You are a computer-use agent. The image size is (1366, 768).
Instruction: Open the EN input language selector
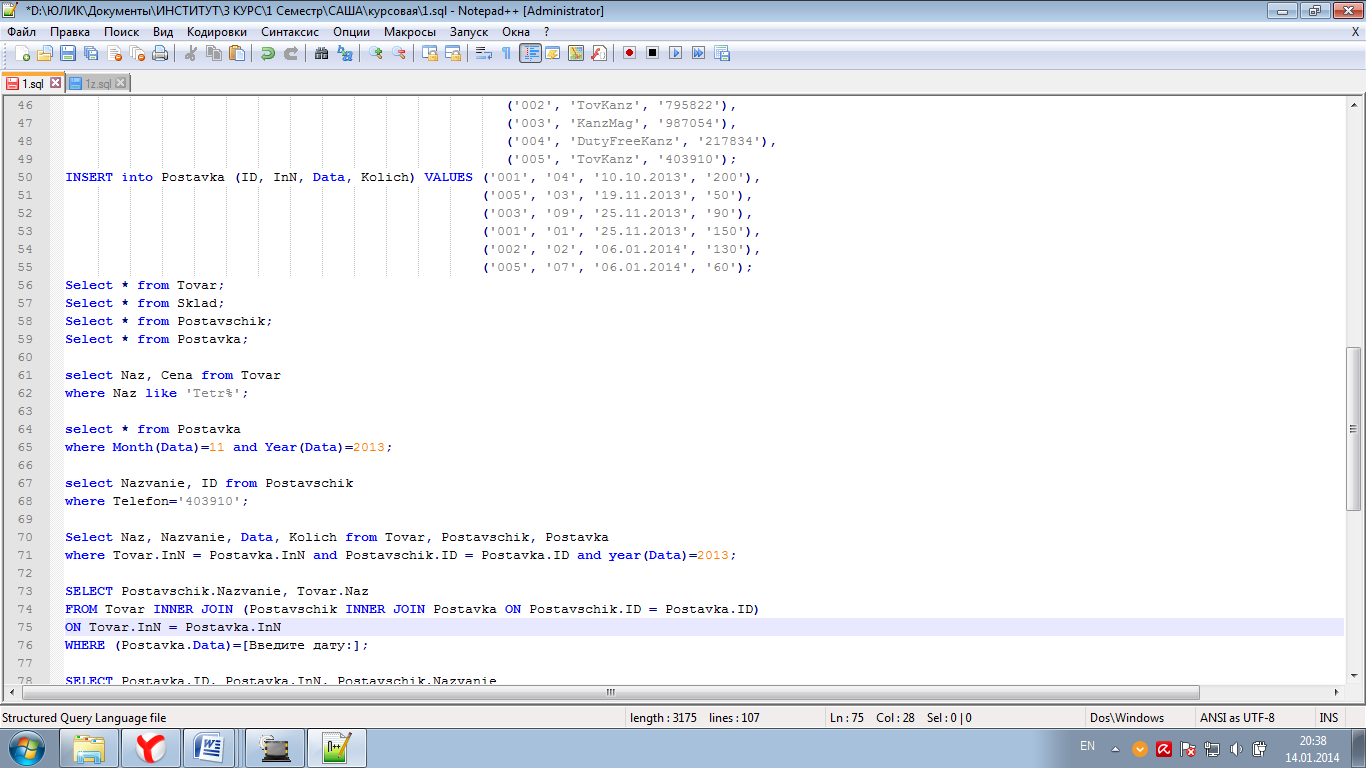point(1087,746)
